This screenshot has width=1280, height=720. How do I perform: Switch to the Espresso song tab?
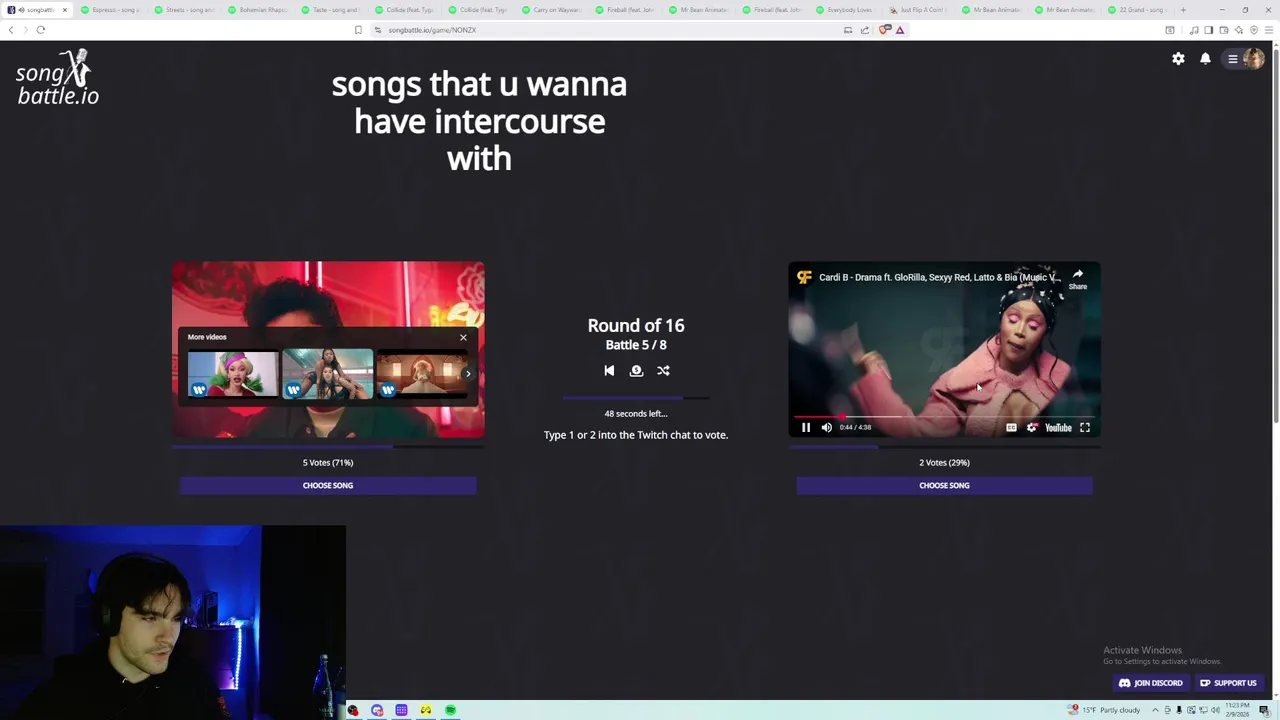coord(110,10)
